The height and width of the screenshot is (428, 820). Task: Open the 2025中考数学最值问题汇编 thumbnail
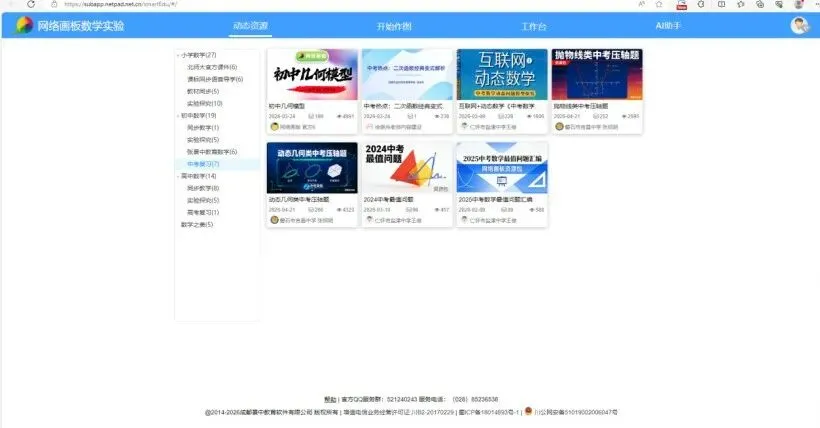coord(502,168)
